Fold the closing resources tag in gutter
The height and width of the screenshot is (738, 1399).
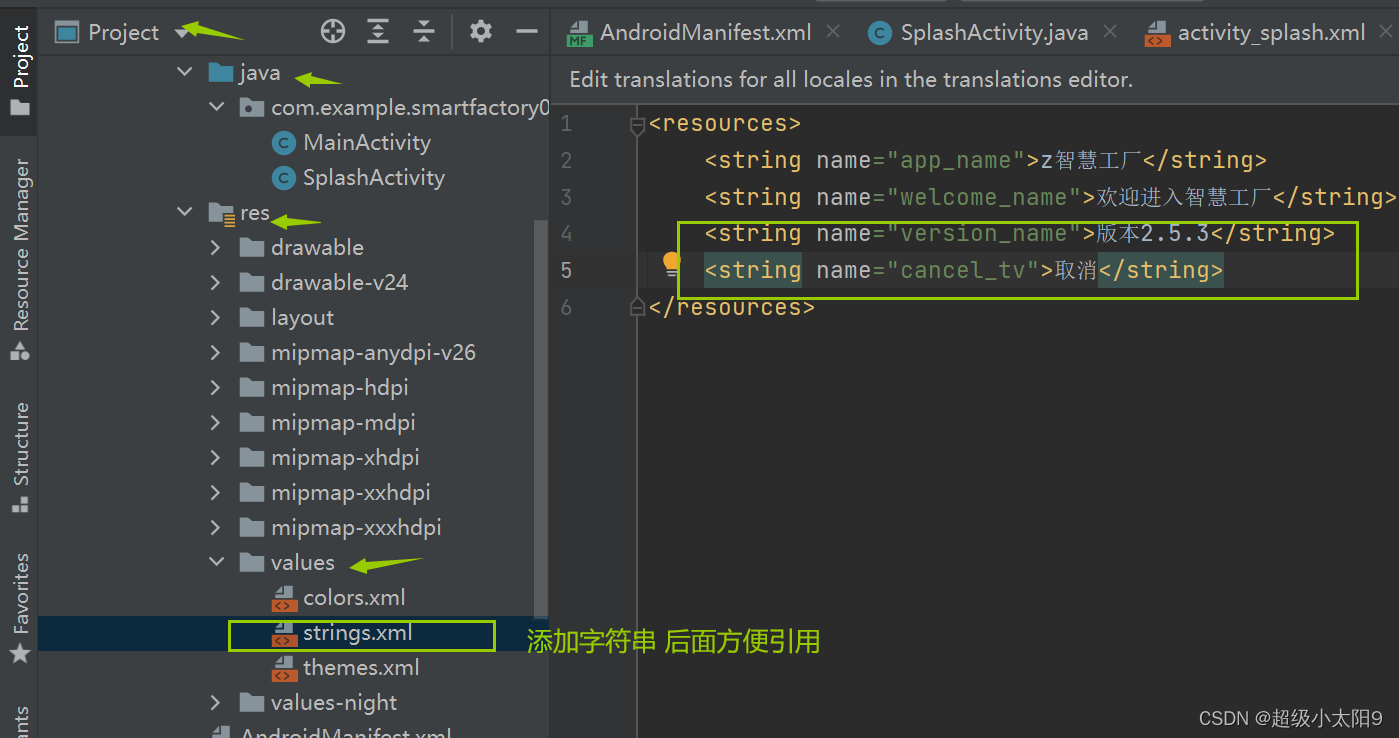[x=637, y=307]
